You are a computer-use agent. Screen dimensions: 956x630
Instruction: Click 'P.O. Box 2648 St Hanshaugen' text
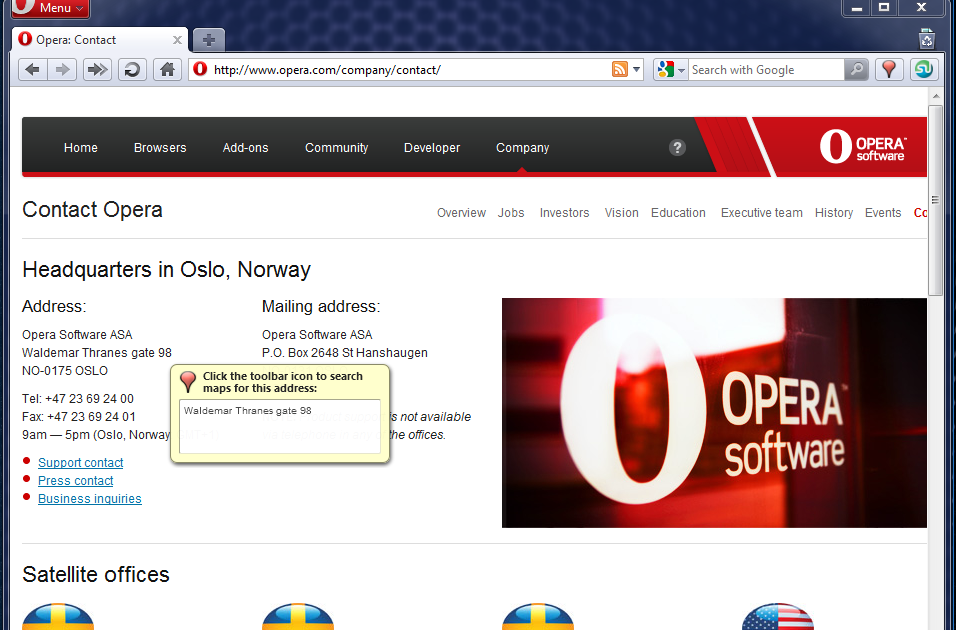344,353
